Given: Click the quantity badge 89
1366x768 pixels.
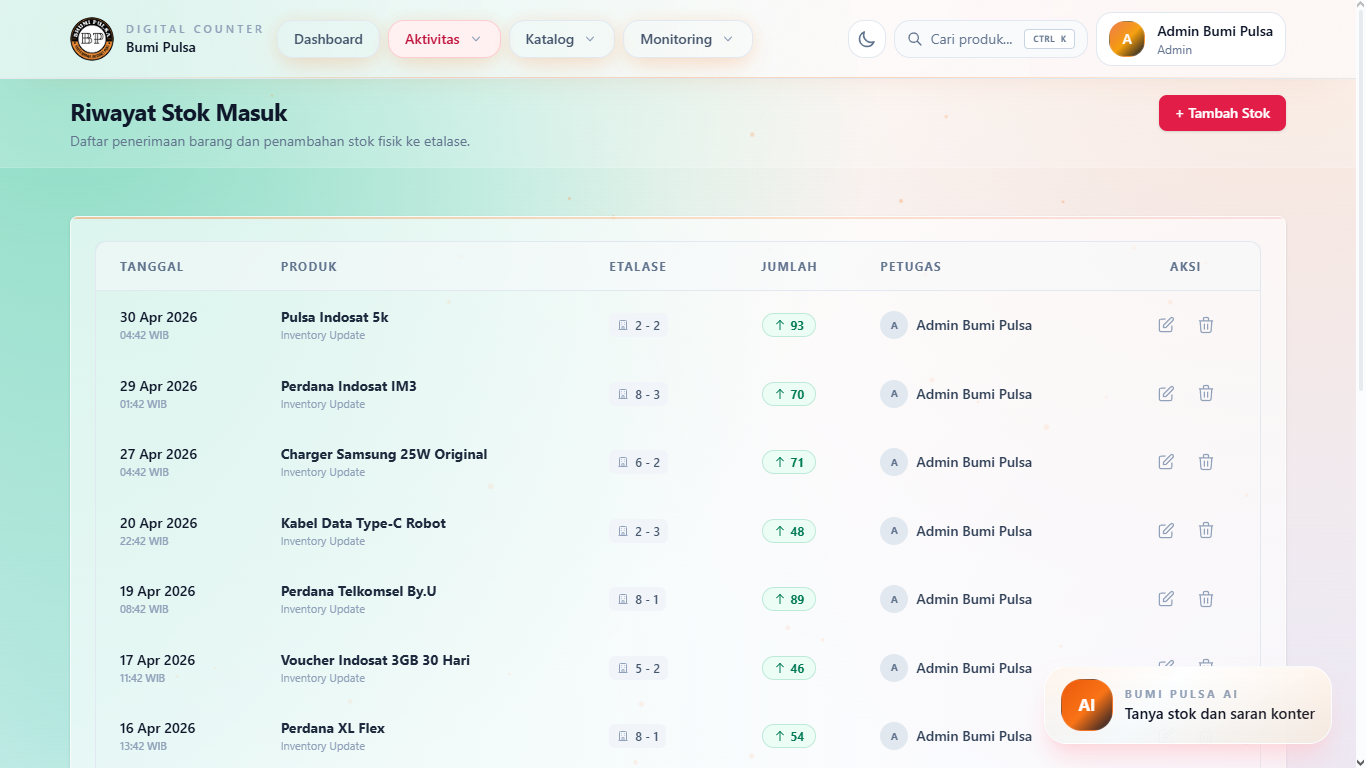Looking at the screenshot, I should point(789,599).
